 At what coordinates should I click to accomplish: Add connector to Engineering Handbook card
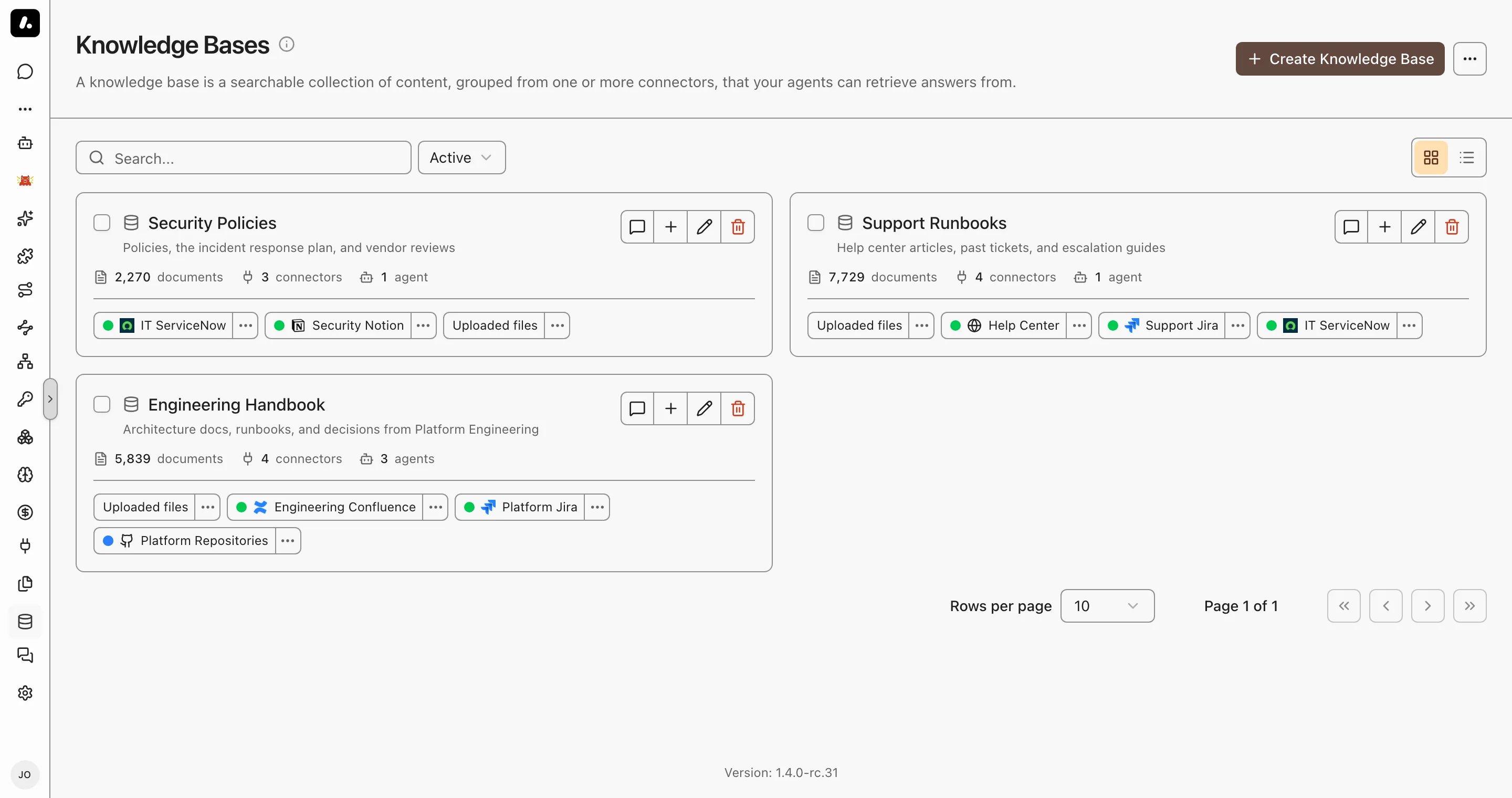pos(671,408)
